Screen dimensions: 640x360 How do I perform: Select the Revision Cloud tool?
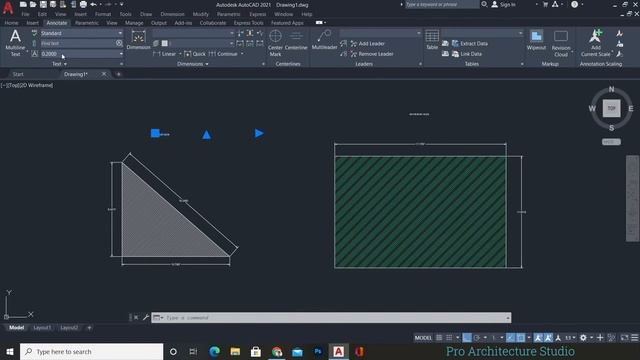pyautogui.click(x=561, y=43)
